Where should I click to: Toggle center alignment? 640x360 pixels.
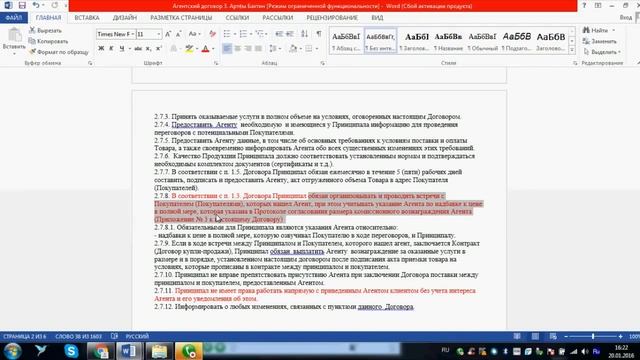pos(238,49)
